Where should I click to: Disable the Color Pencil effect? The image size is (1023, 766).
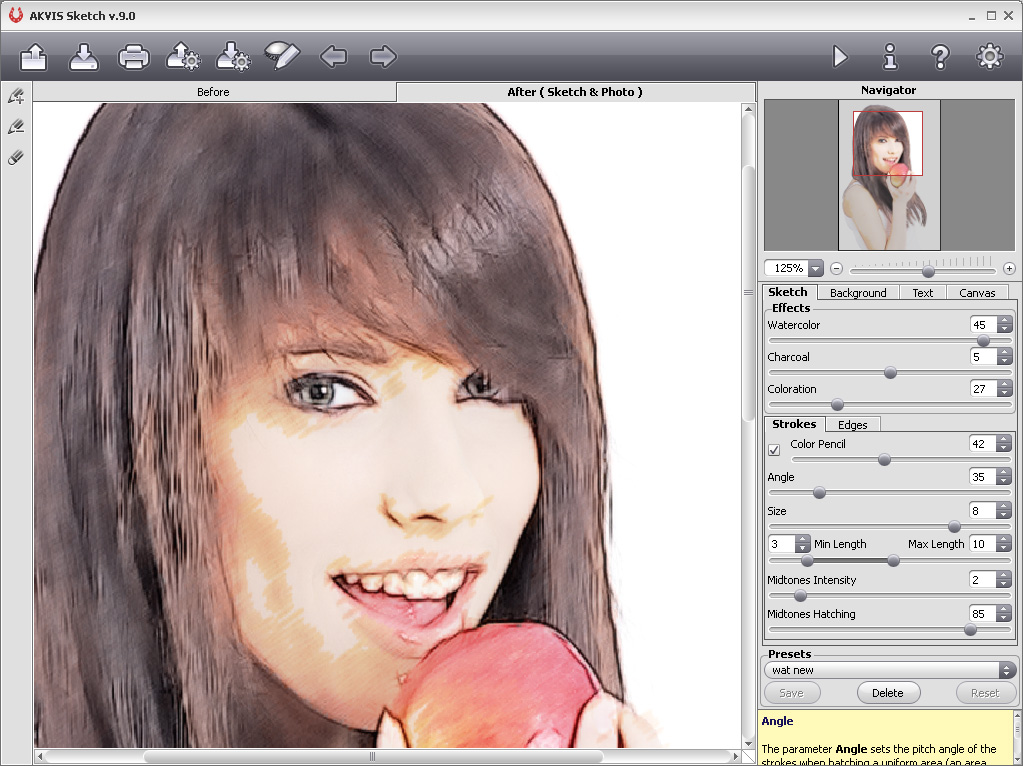point(773,450)
